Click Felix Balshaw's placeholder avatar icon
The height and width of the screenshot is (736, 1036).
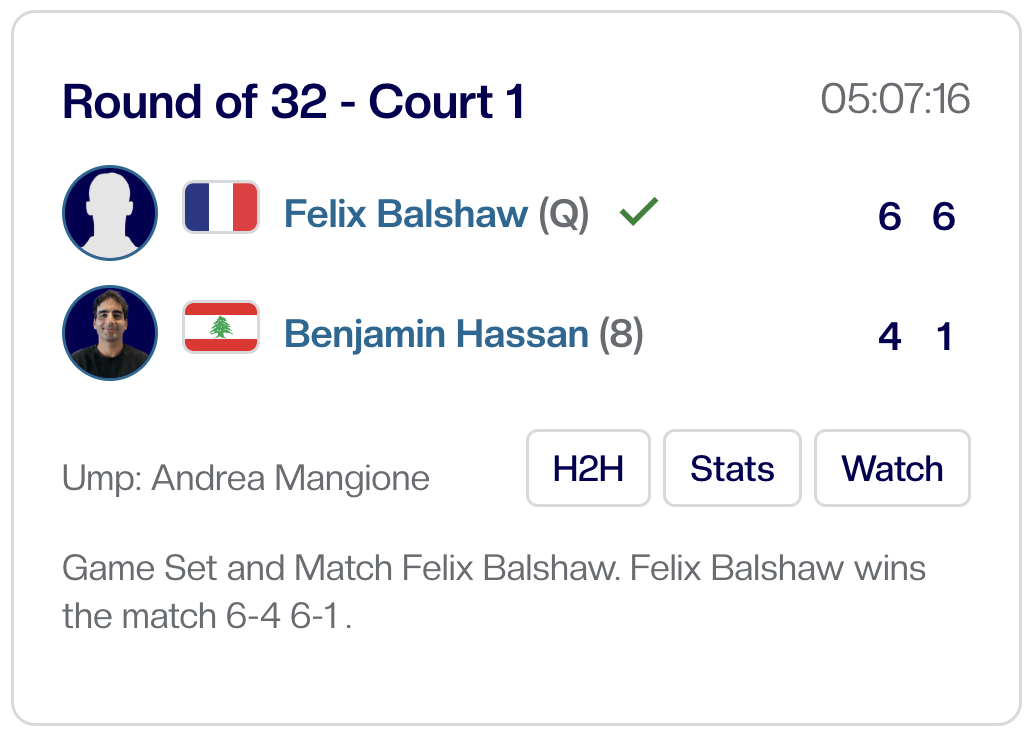click(110, 213)
